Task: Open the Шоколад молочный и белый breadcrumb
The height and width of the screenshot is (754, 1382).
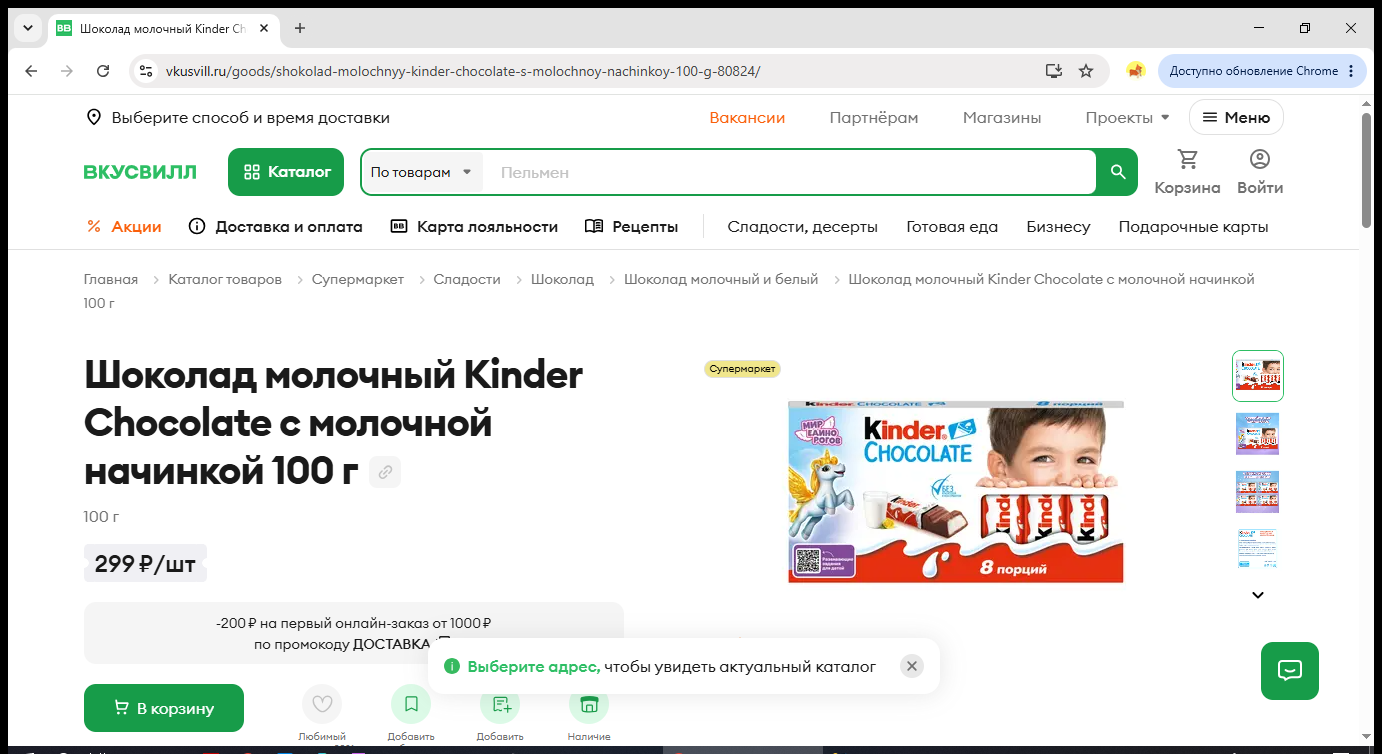Action: coord(721,279)
